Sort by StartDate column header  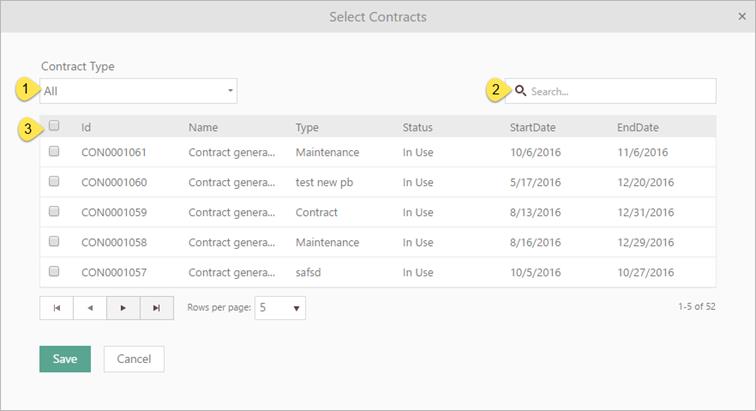coord(532,127)
